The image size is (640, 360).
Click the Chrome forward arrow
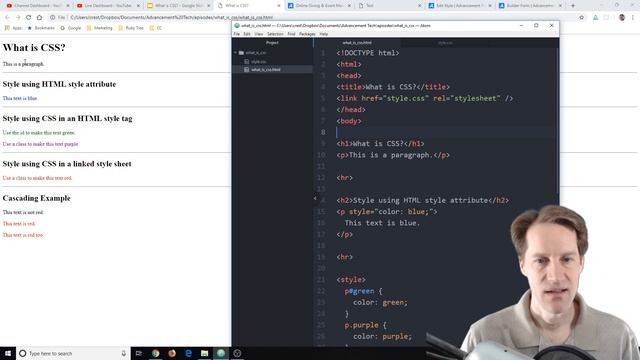pos(18,18)
